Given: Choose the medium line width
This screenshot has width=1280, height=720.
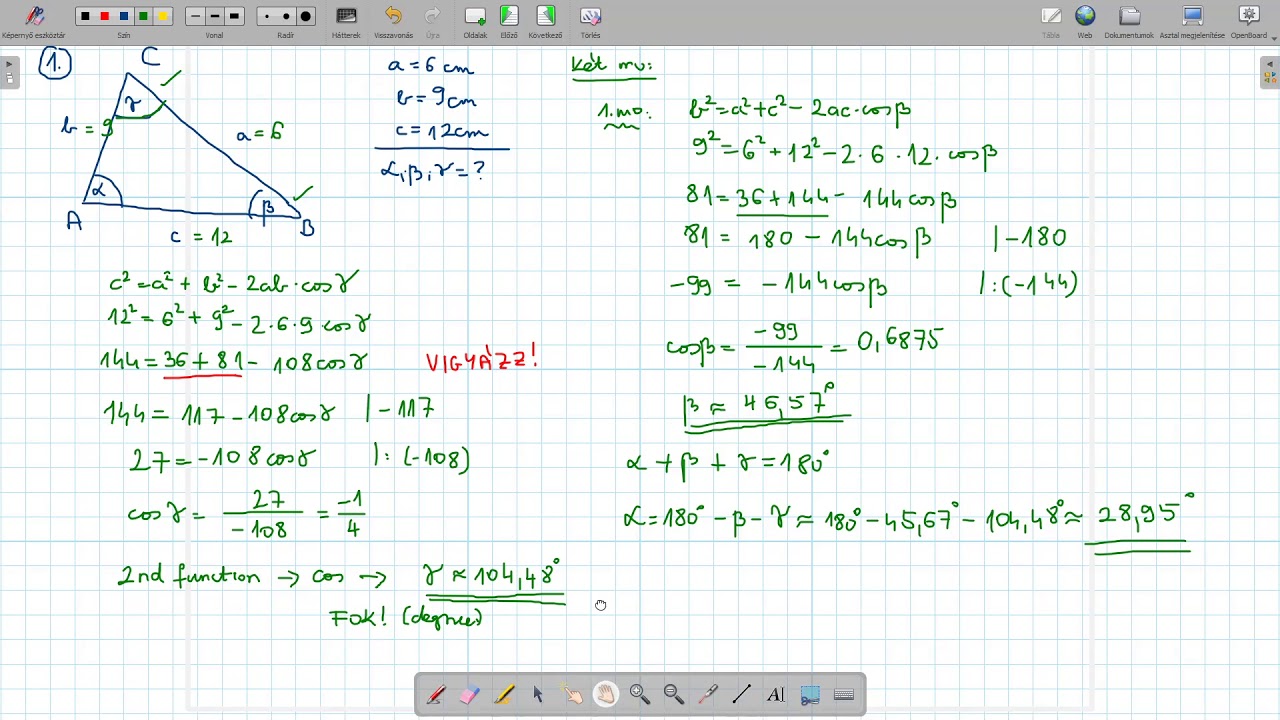Looking at the screenshot, I should point(214,16).
